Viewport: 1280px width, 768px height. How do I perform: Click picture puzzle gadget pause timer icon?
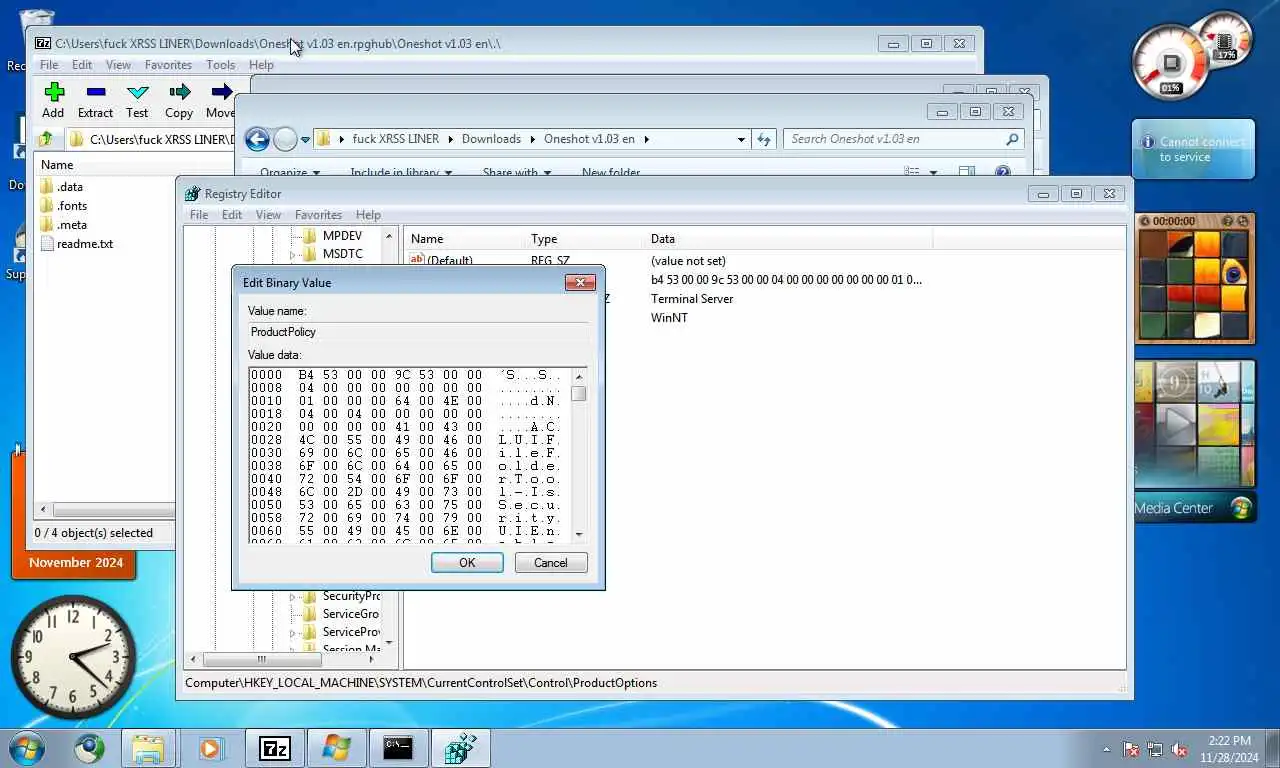click(x=1146, y=221)
